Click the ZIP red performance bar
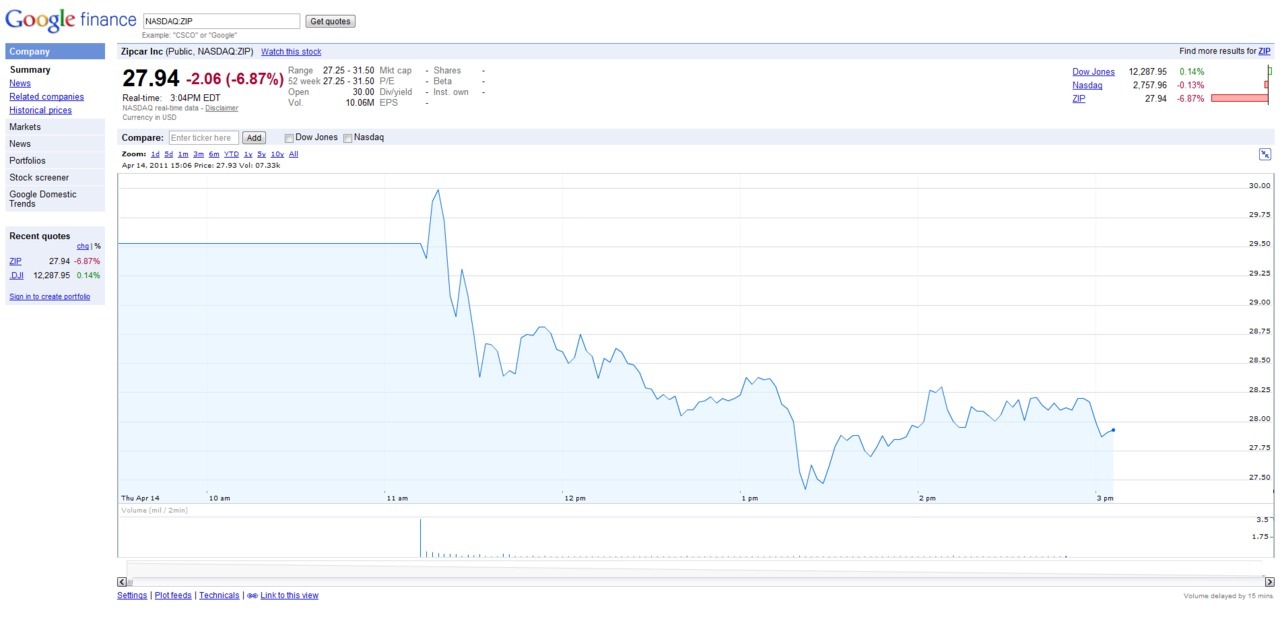1280x617 pixels. point(1239,99)
